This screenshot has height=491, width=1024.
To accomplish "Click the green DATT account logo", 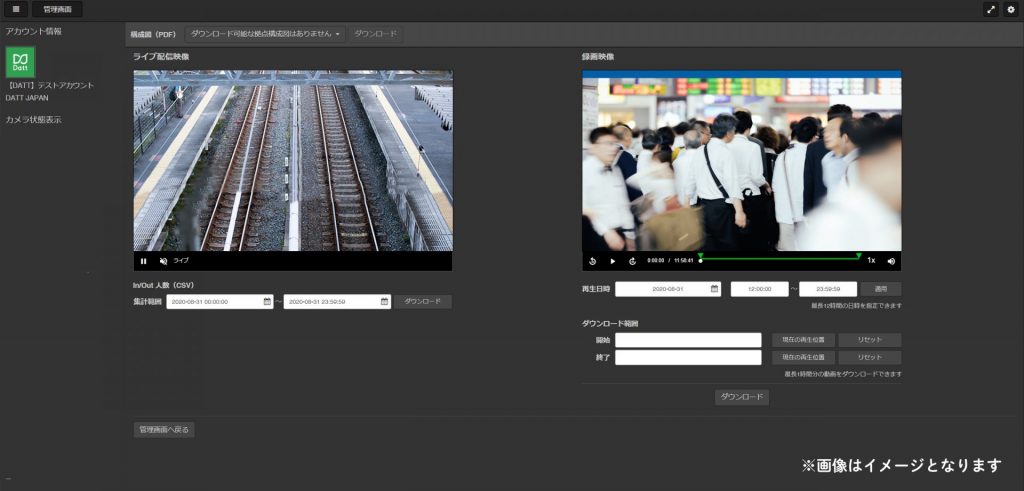I will [x=20, y=62].
